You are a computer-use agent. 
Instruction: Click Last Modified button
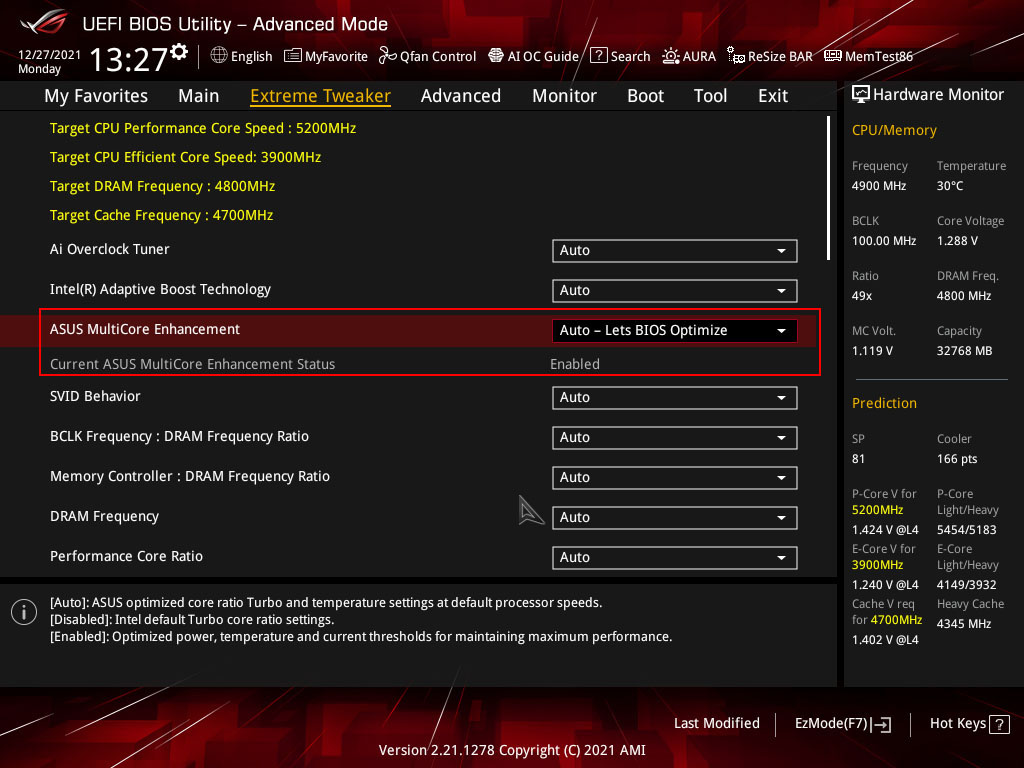coord(716,724)
